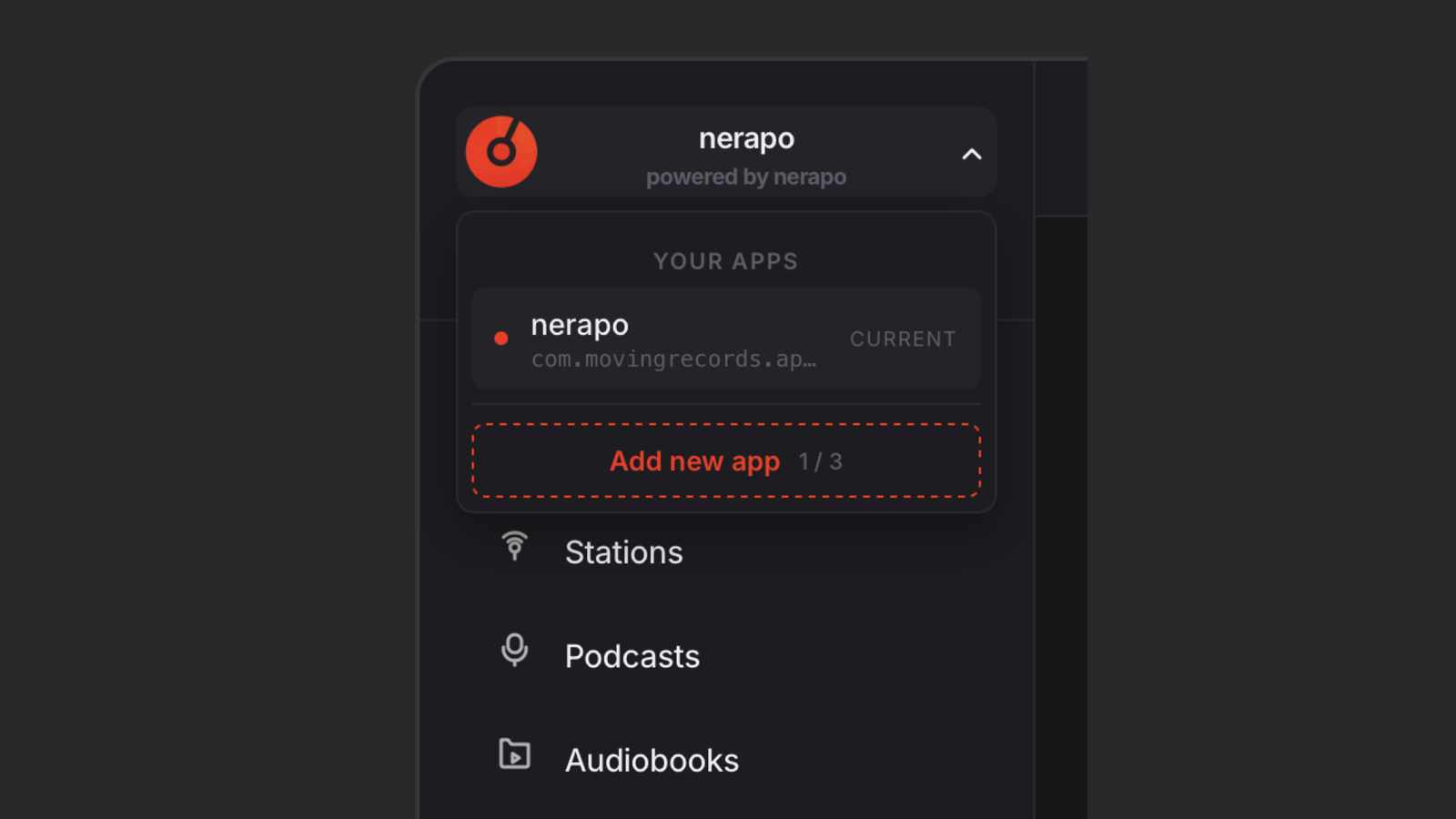Click the Add new app button

(726, 460)
